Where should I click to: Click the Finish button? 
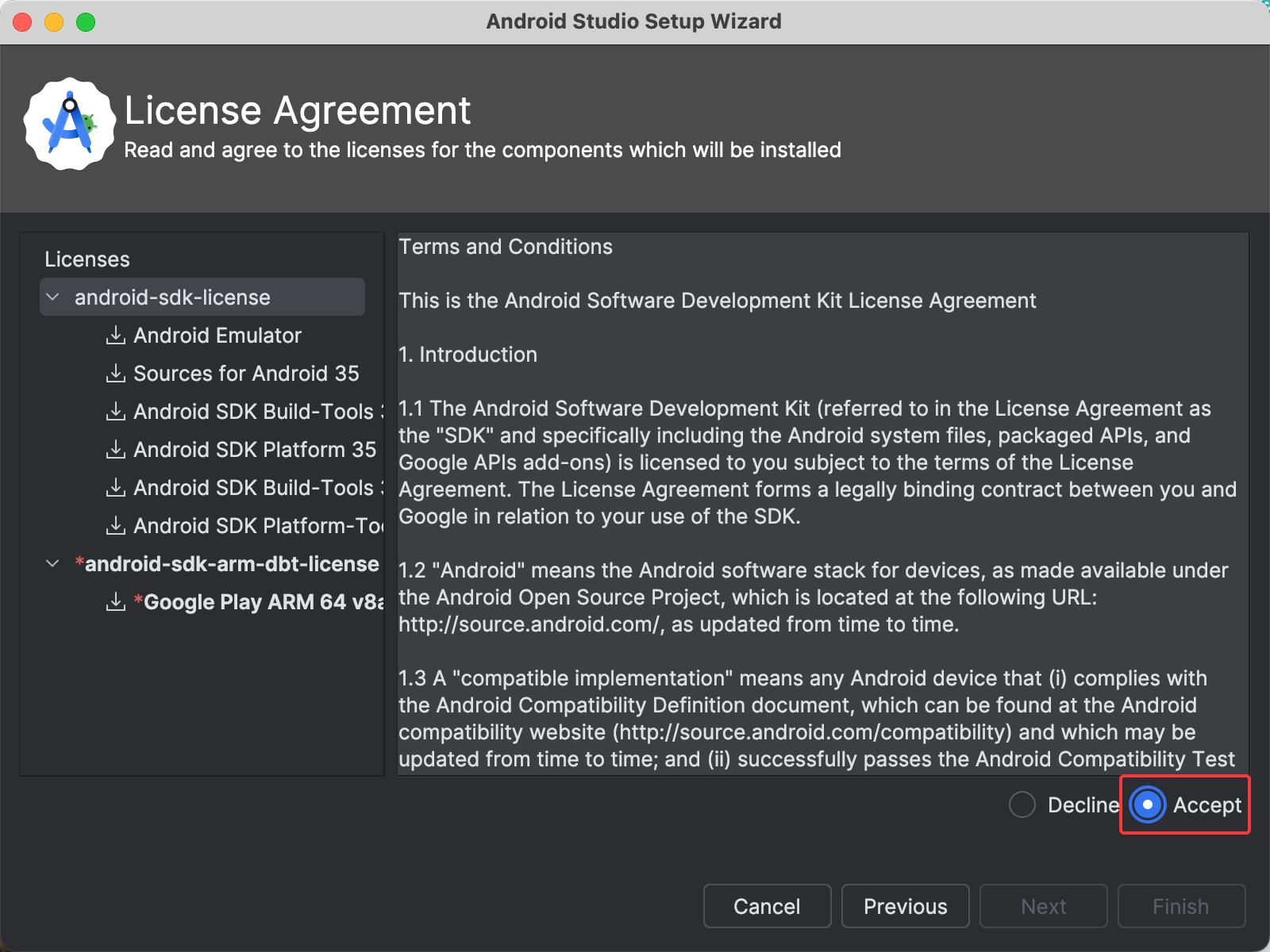coord(1180,906)
